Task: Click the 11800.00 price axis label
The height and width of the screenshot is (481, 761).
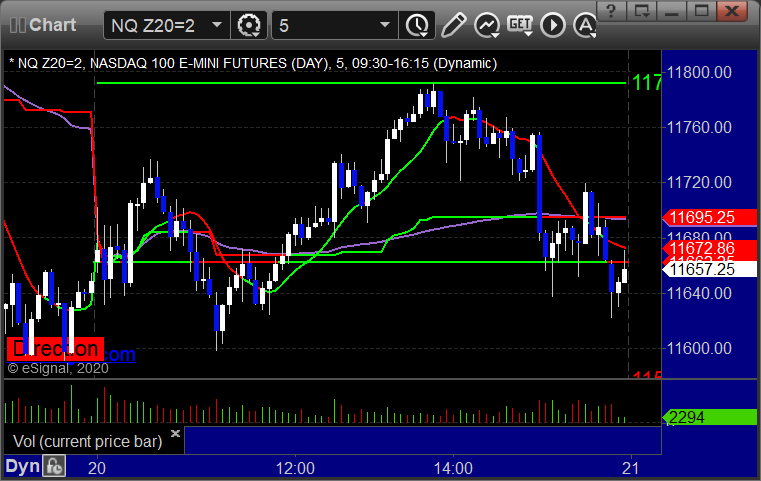Action: [x=699, y=72]
